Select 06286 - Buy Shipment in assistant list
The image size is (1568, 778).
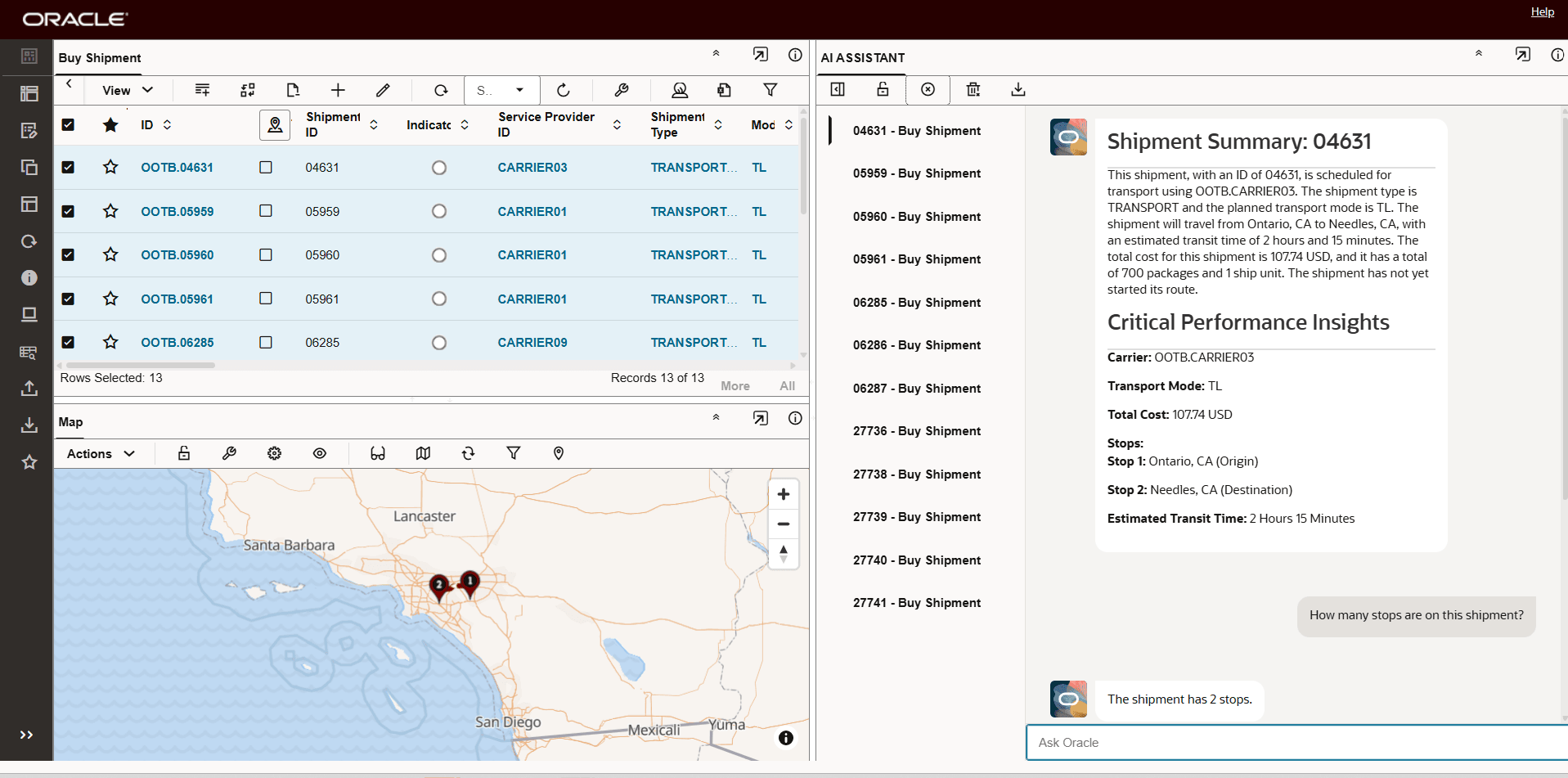[916, 345]
